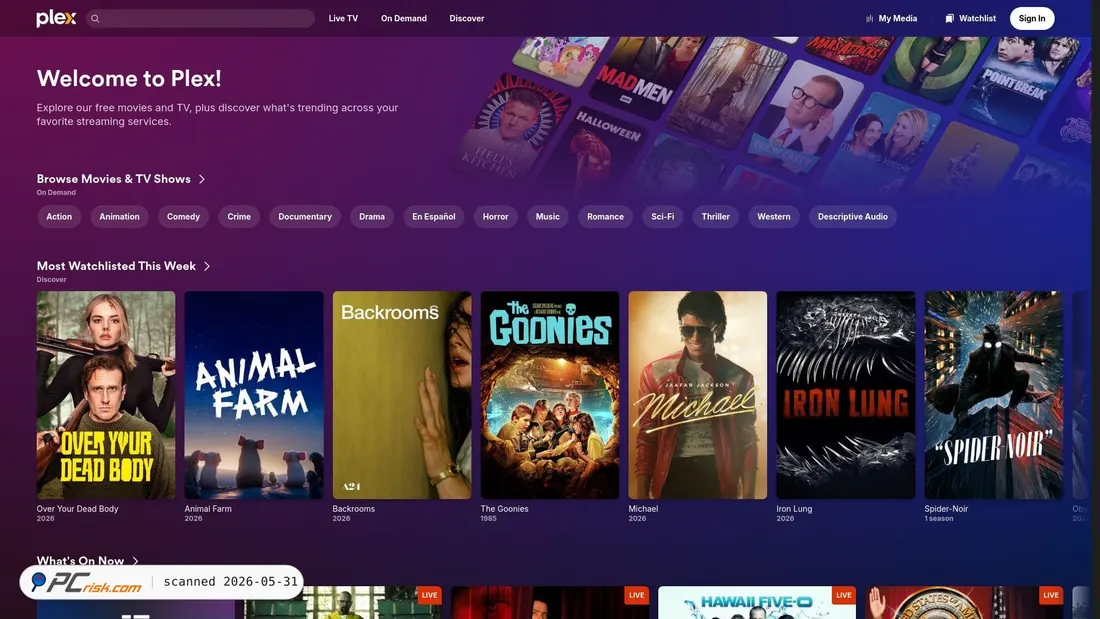Open the Animal Farm poster
1100x619 pixels.
click(x=254, y=395)
